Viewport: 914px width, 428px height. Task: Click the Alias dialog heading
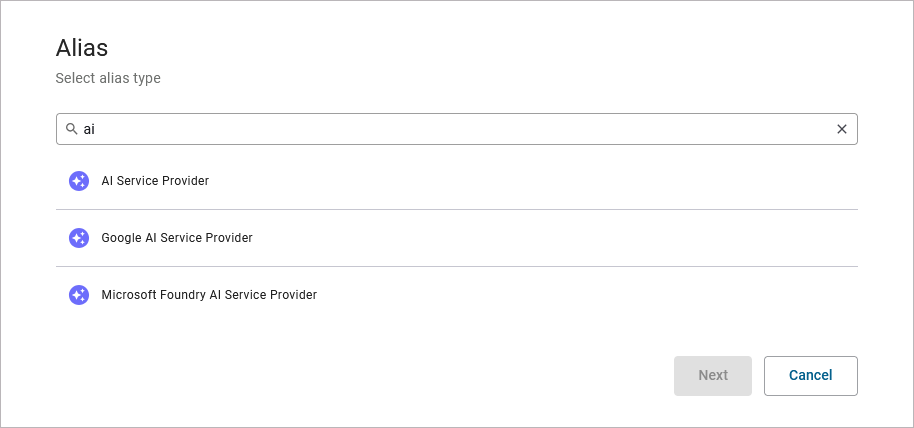tap(82, 47)
